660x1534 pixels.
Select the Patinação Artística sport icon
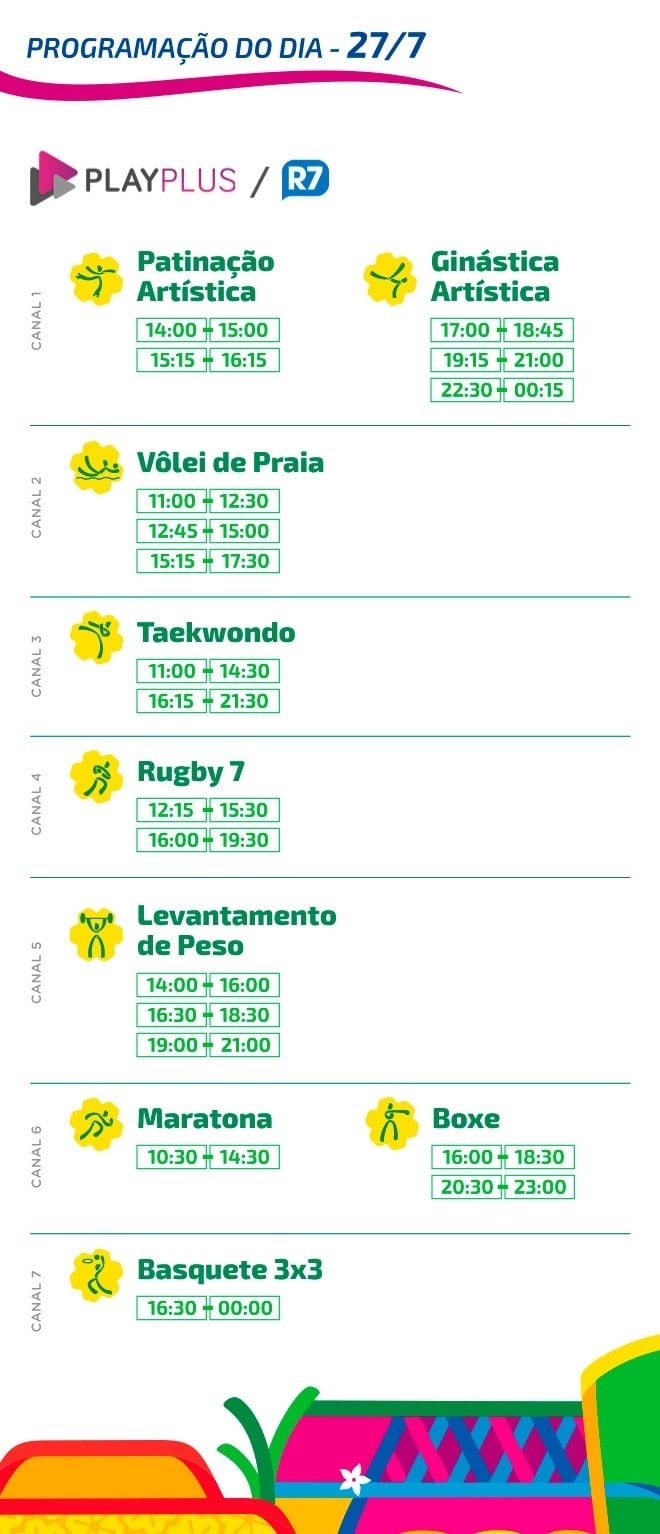(x=97, y=277)
